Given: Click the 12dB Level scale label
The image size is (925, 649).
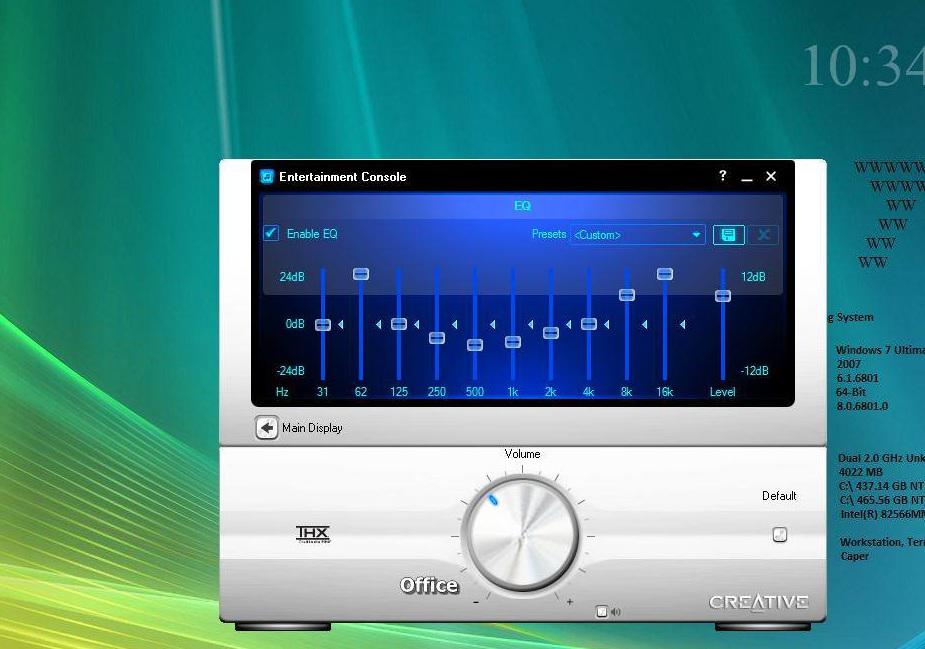Looking at the screenshot, I should [x=753, y=277].
